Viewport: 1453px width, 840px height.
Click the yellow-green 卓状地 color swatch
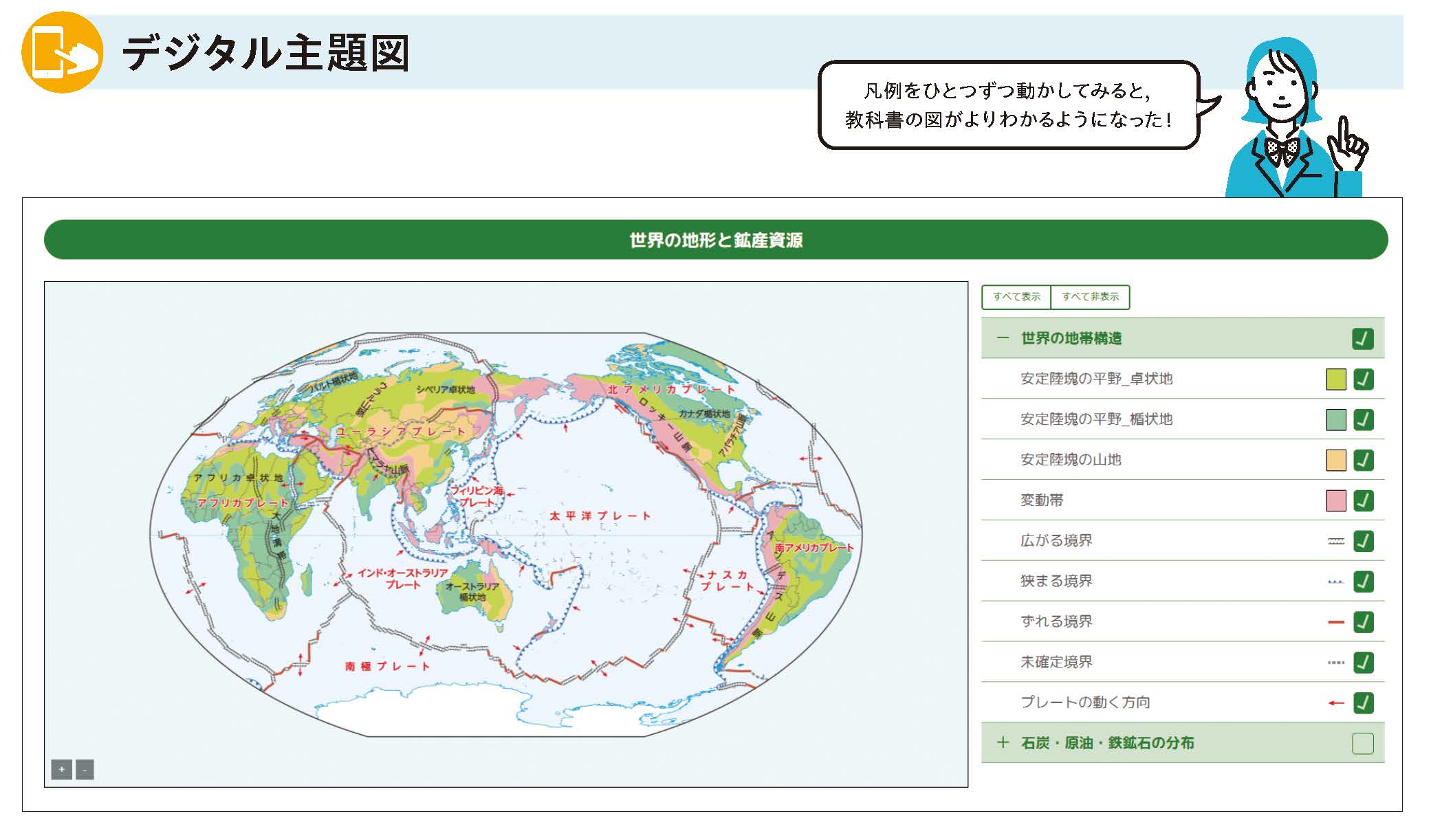tap(1335, 379)
